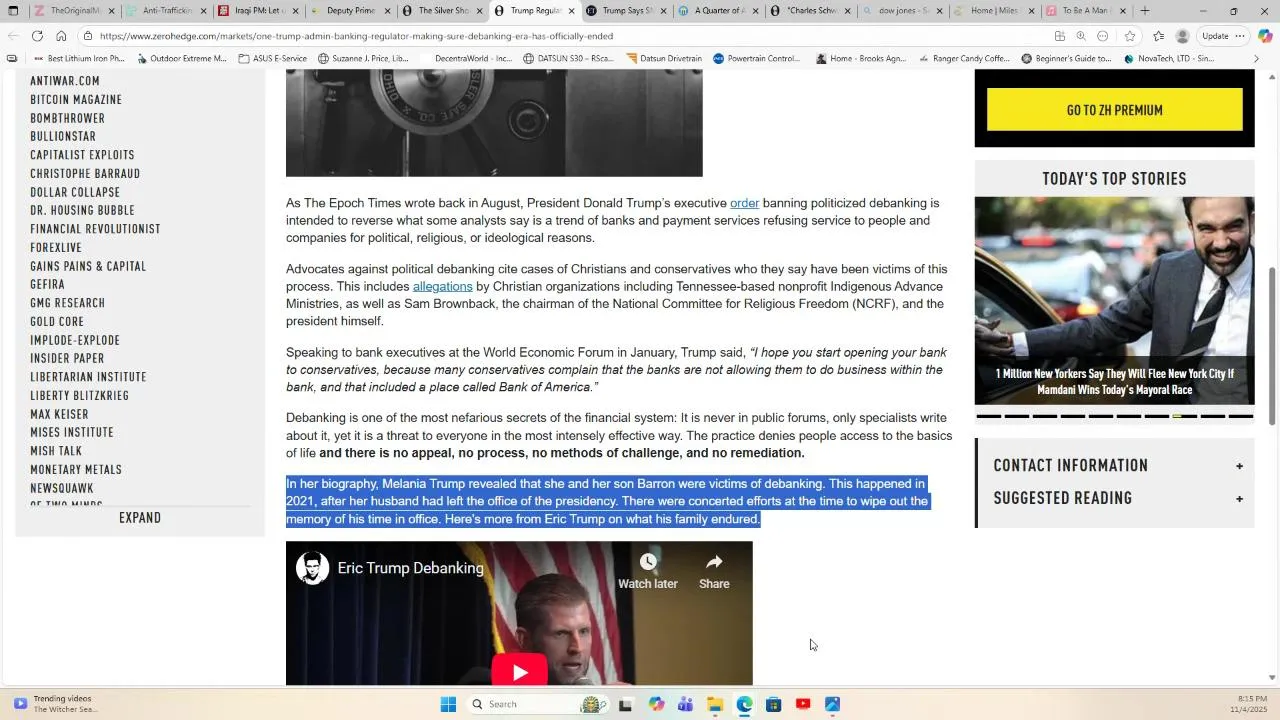Image resolution: width=1280 pixels, height=720 pixels.
Task: Open Microsoft Teams on the taskbar
Action: coord(685,704)
